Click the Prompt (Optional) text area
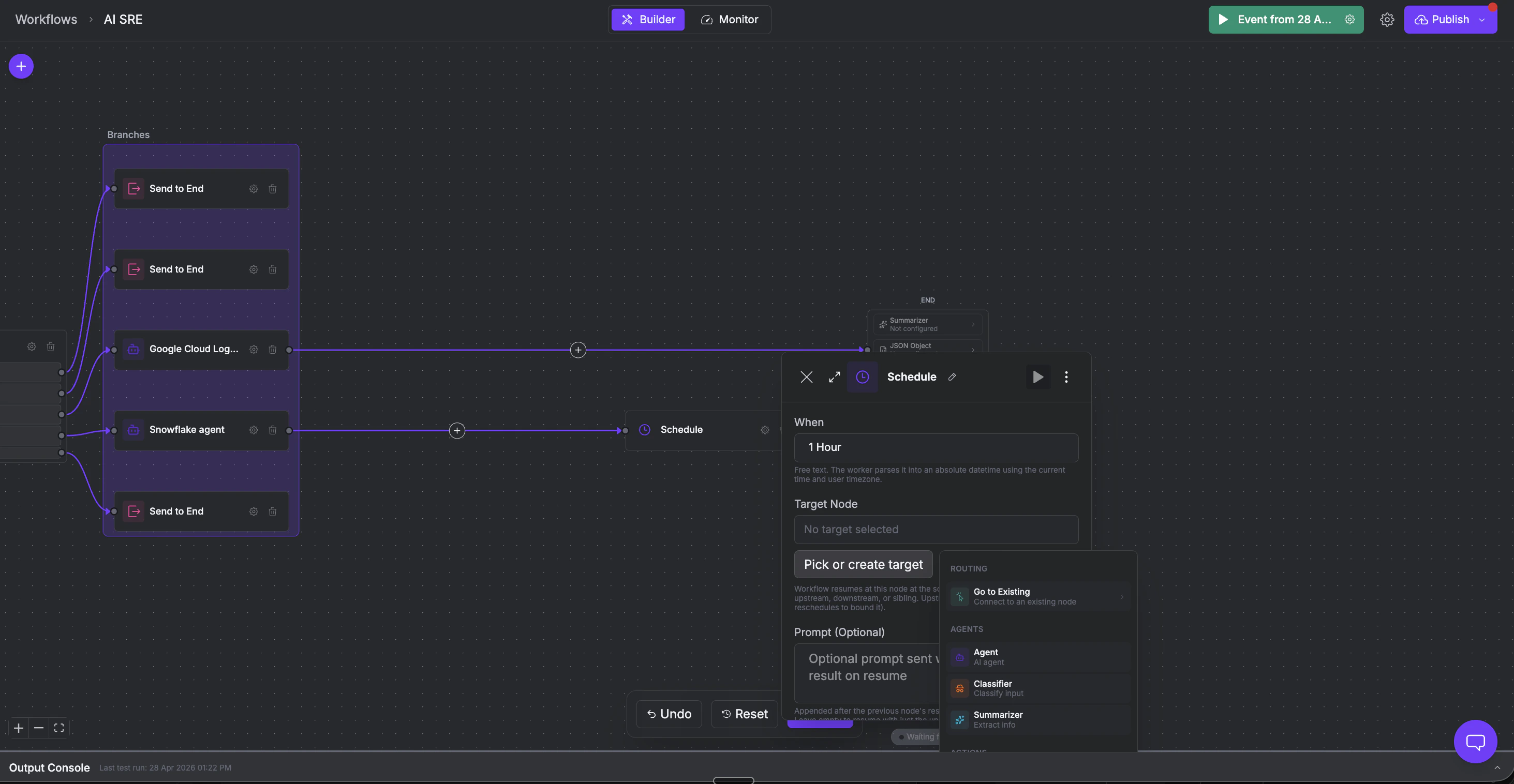 [x=867, y=673]
